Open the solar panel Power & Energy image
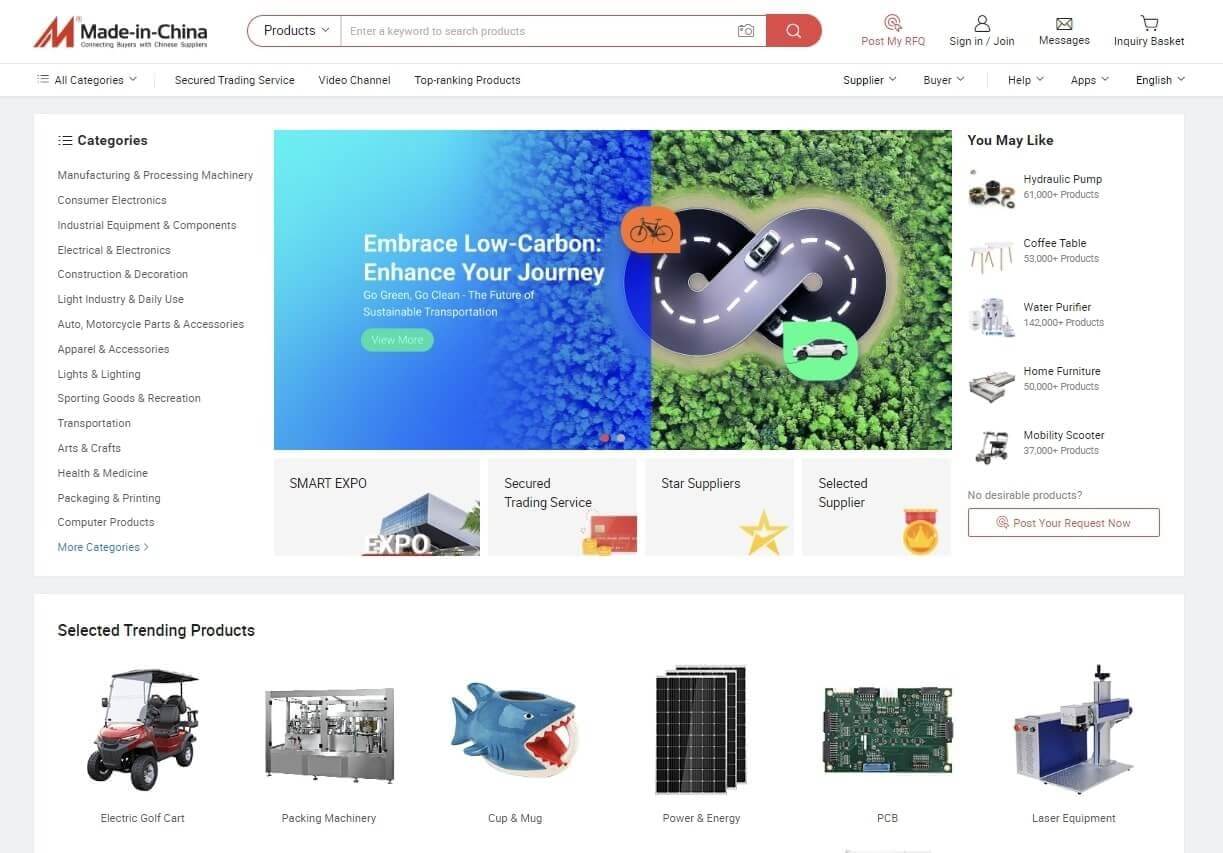This screenshot has height=853, width=1223. tap(701, 730)
